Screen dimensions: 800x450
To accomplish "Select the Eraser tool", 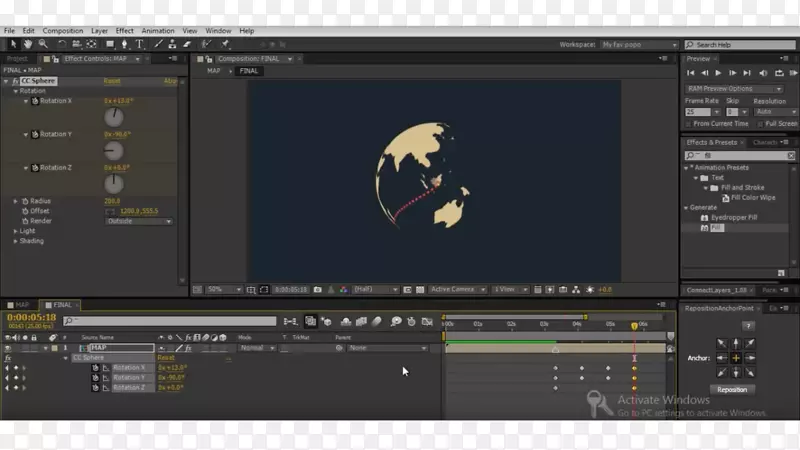I will pos(187,44).
